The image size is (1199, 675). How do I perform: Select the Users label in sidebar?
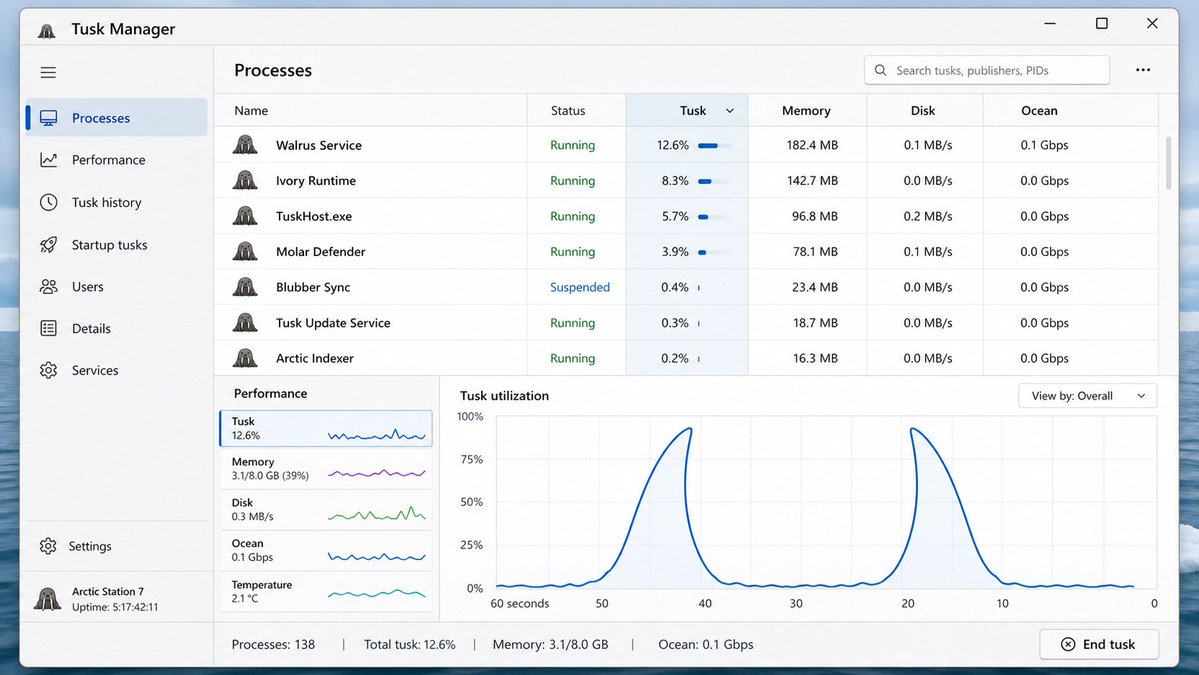(87, 287)
